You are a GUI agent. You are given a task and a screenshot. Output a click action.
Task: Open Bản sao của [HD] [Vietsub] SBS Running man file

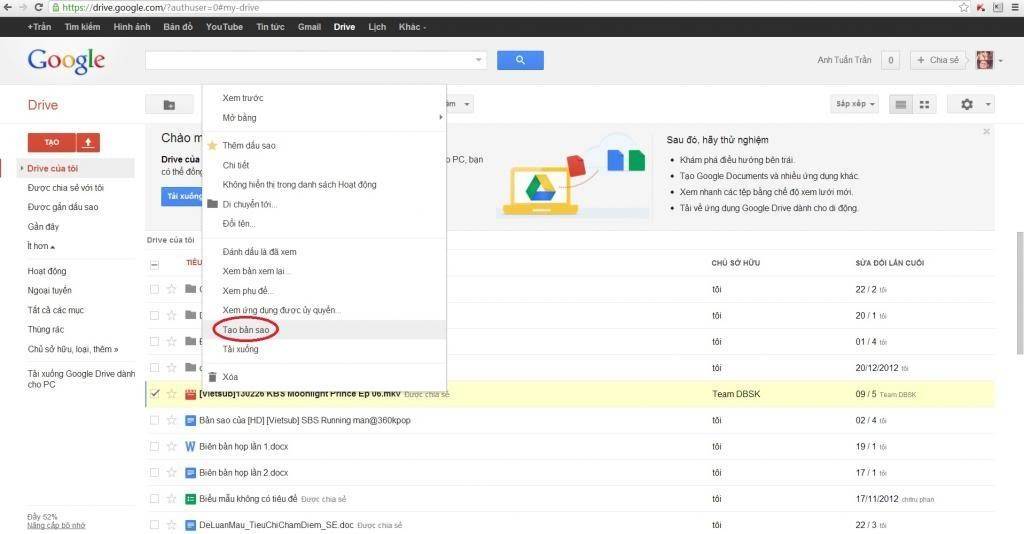coord(304,420)
